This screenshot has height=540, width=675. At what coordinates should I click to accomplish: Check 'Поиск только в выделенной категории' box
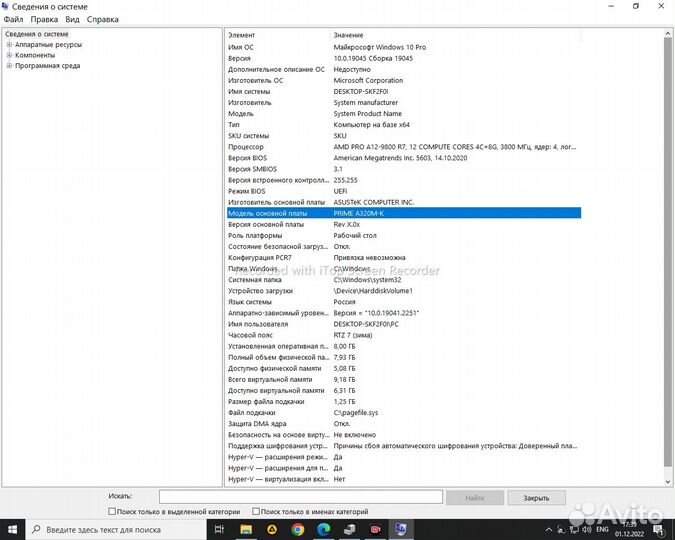[x=112, y=511]
